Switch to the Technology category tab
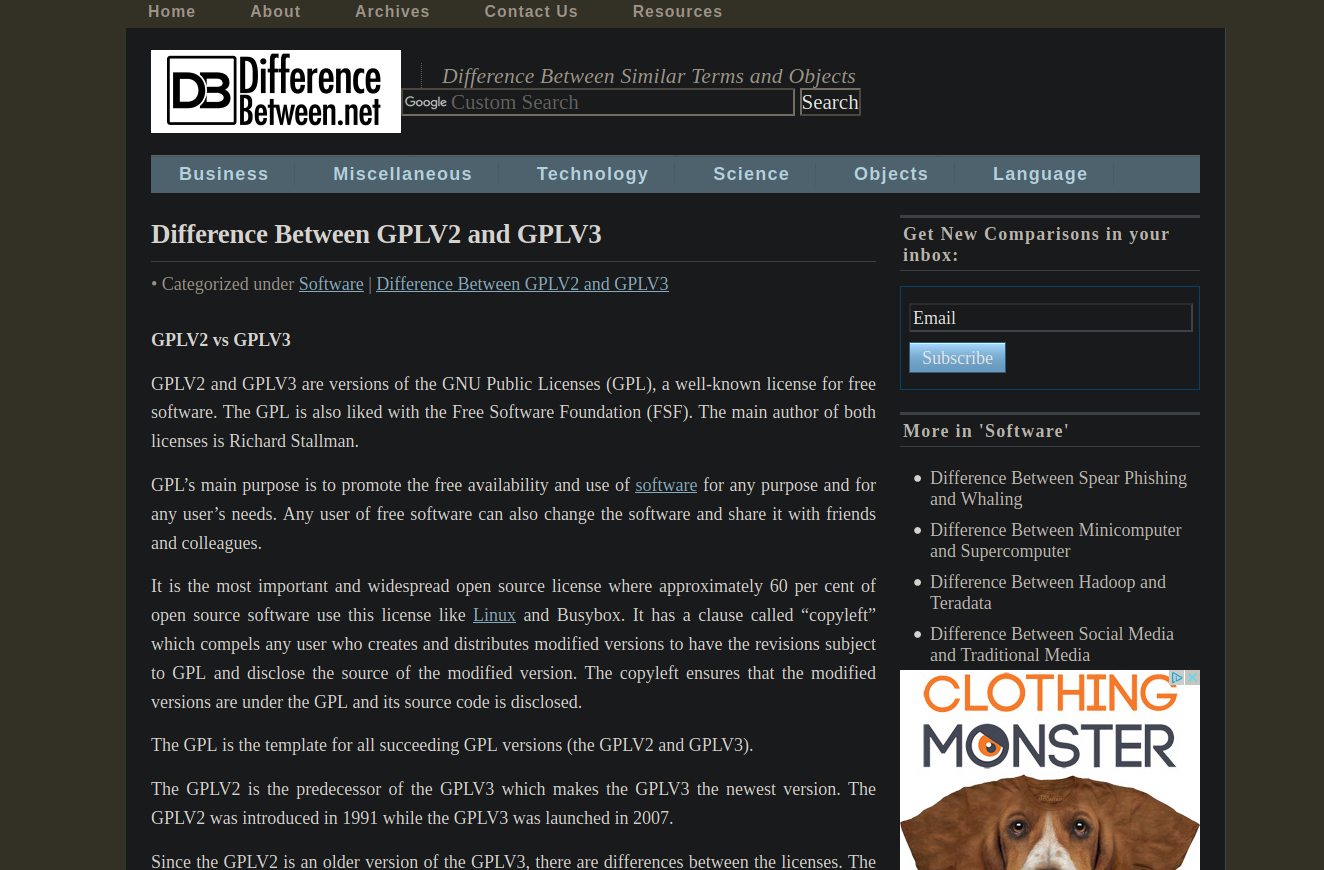The width and height of the screenshot is (1324, 870). click(592, 173)
